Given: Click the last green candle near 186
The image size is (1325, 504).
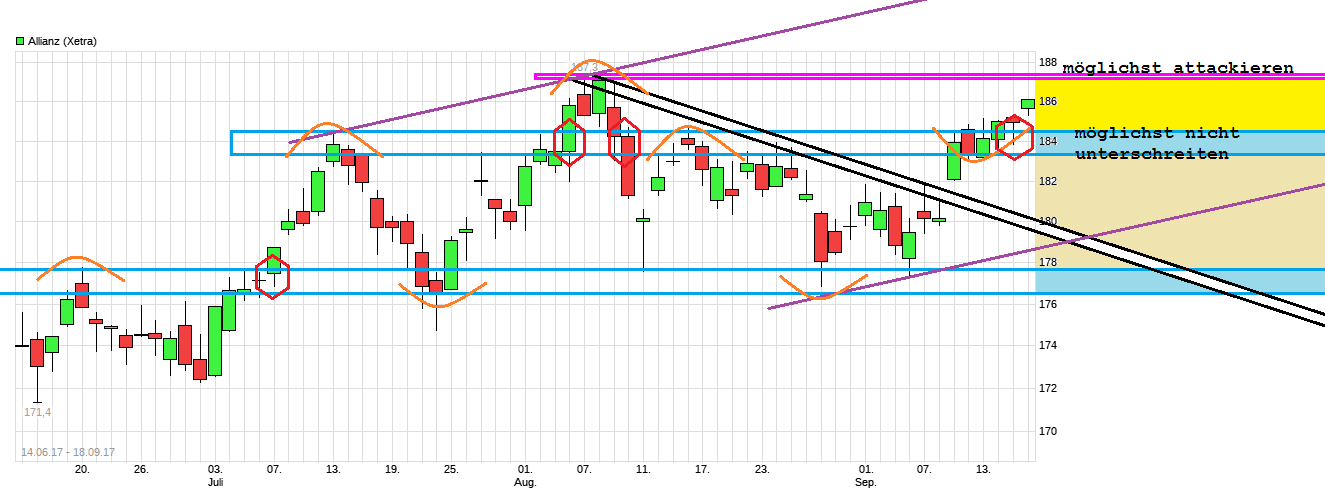Looking at the screenshot, I should click(1027, 103).
